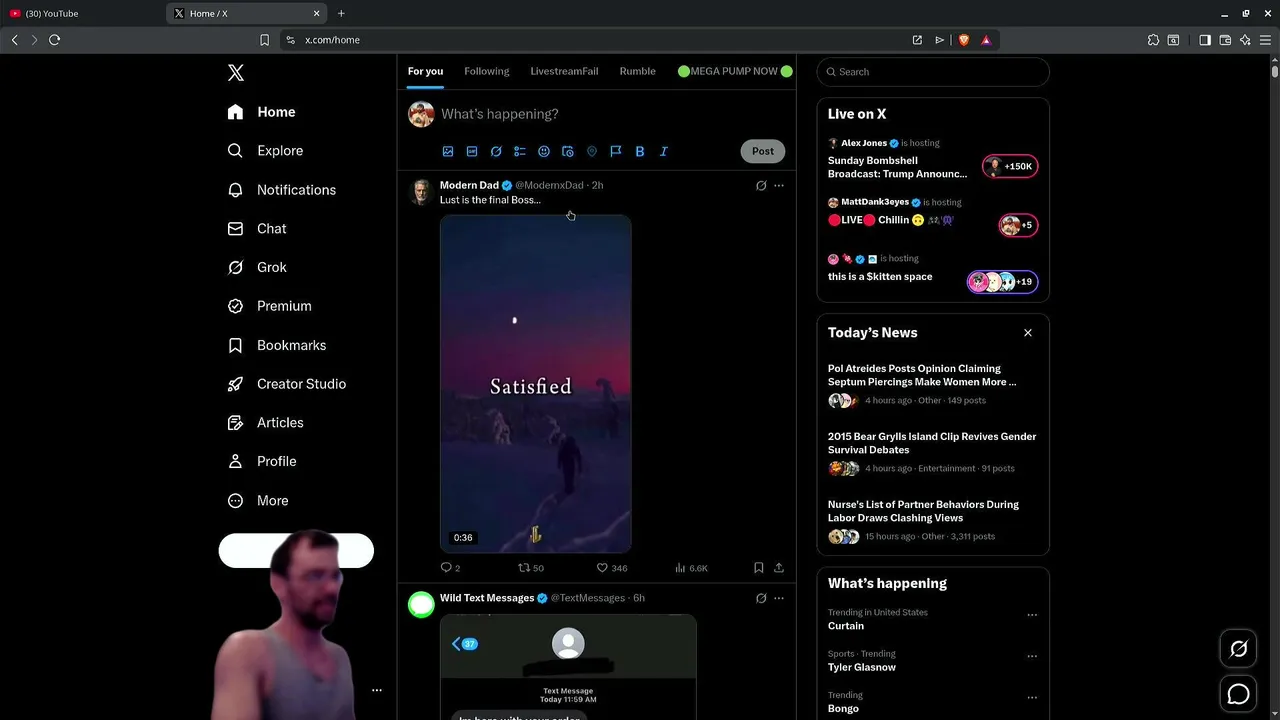Open Brave Wallet icon
The height and width of the screenshot is (720, 1280).
(x=1225, y=40)
